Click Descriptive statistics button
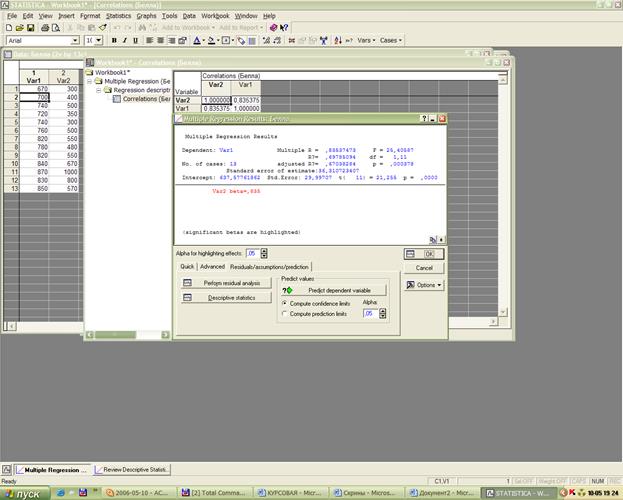Image resolution: width=623 pixels, height=500 pixels. 226,298
